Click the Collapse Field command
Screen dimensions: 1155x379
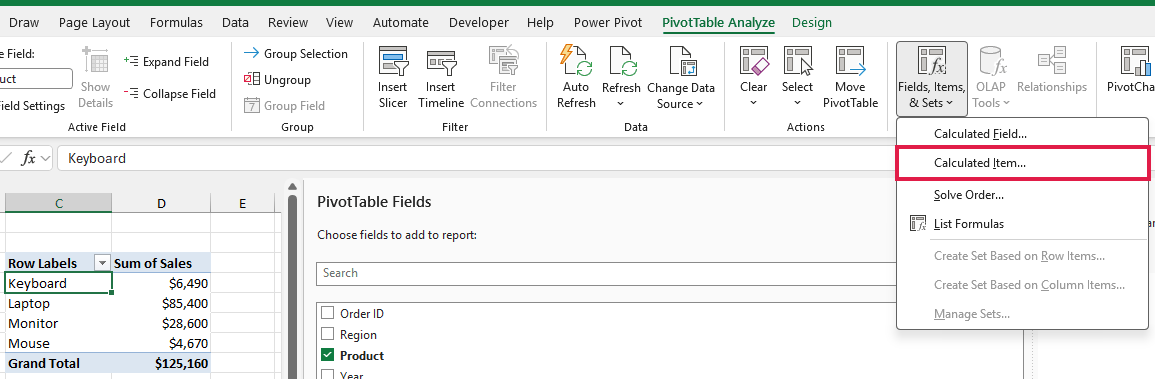[169, 93]
